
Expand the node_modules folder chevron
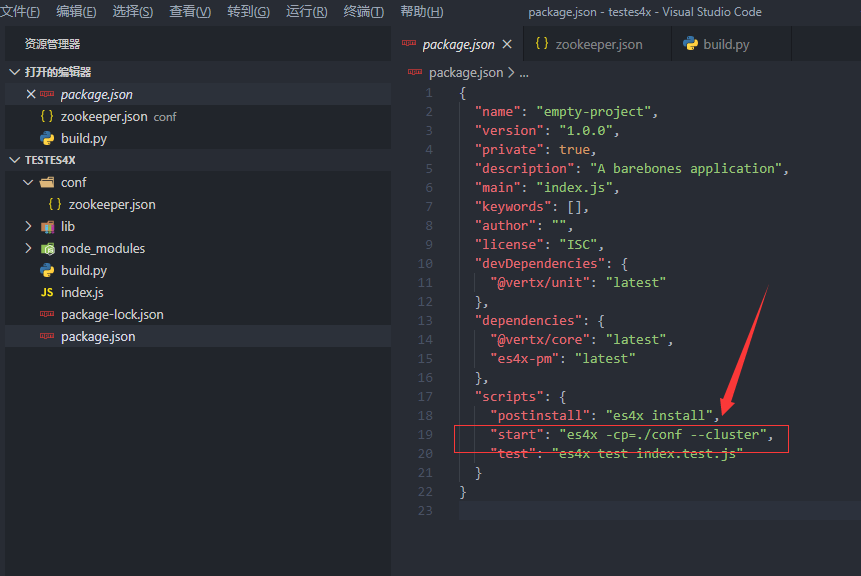[28, 248]
